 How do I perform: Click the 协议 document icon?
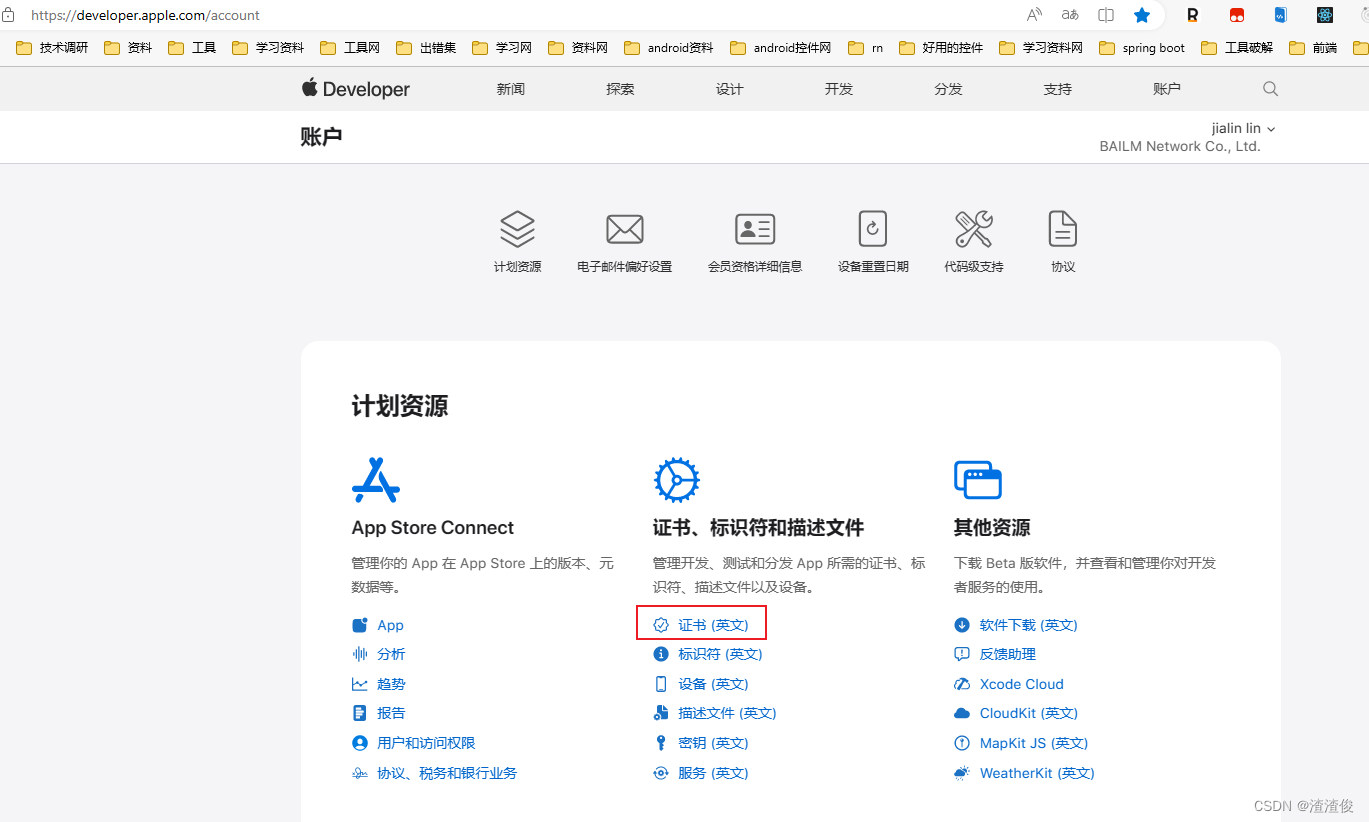[1063, 229]
